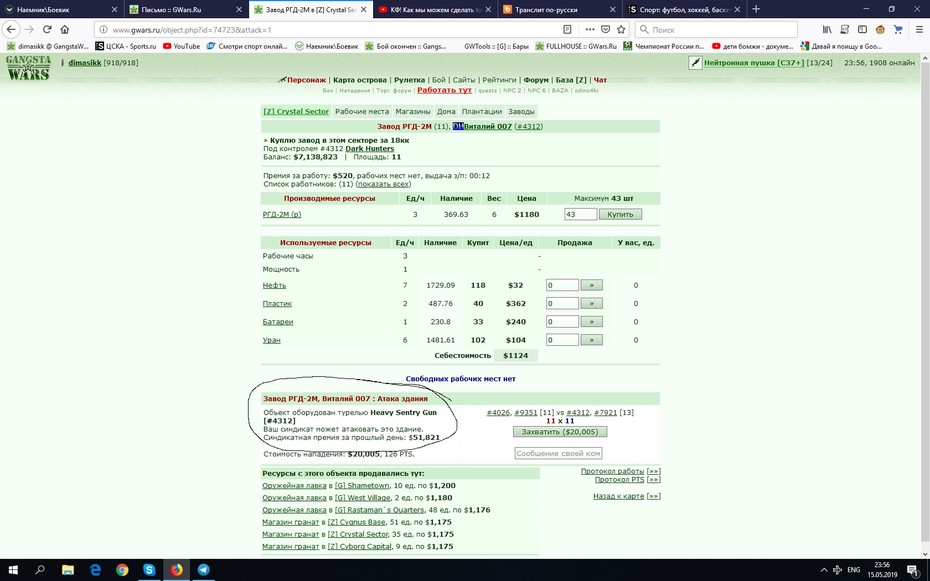
Task: Bookmark this page with star icon
Action: [621, 29]
